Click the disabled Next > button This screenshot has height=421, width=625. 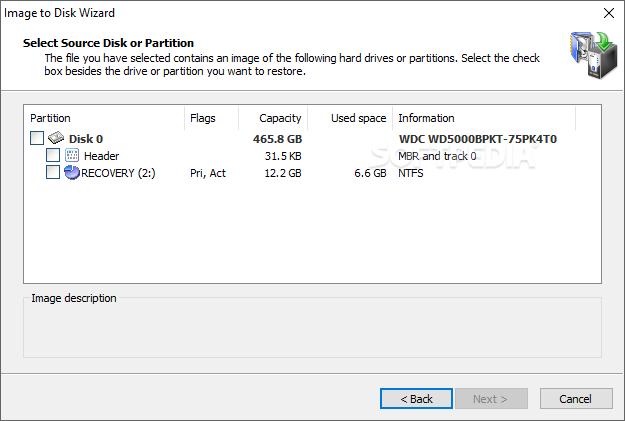491,399
